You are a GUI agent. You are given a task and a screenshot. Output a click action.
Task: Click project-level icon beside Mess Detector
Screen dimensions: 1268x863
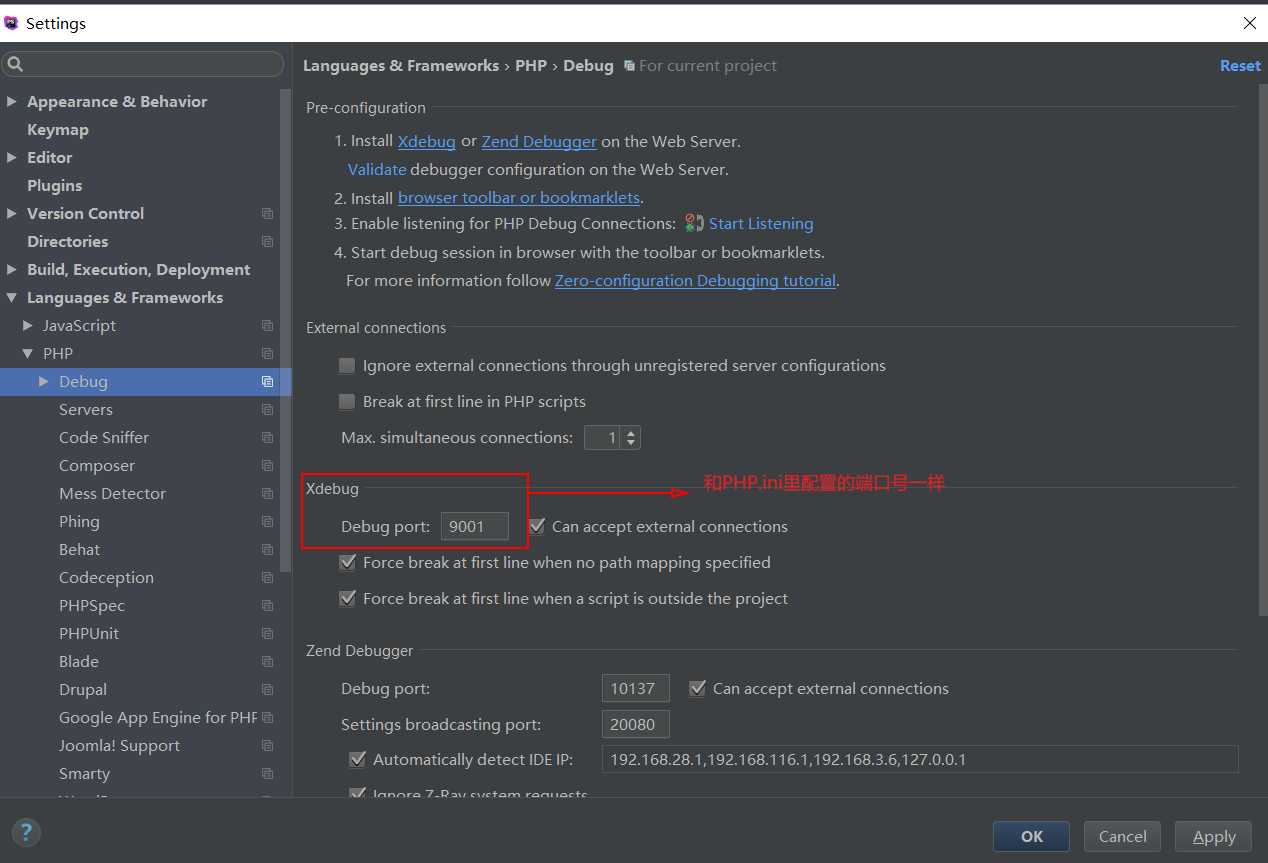(x=267, y=493)
